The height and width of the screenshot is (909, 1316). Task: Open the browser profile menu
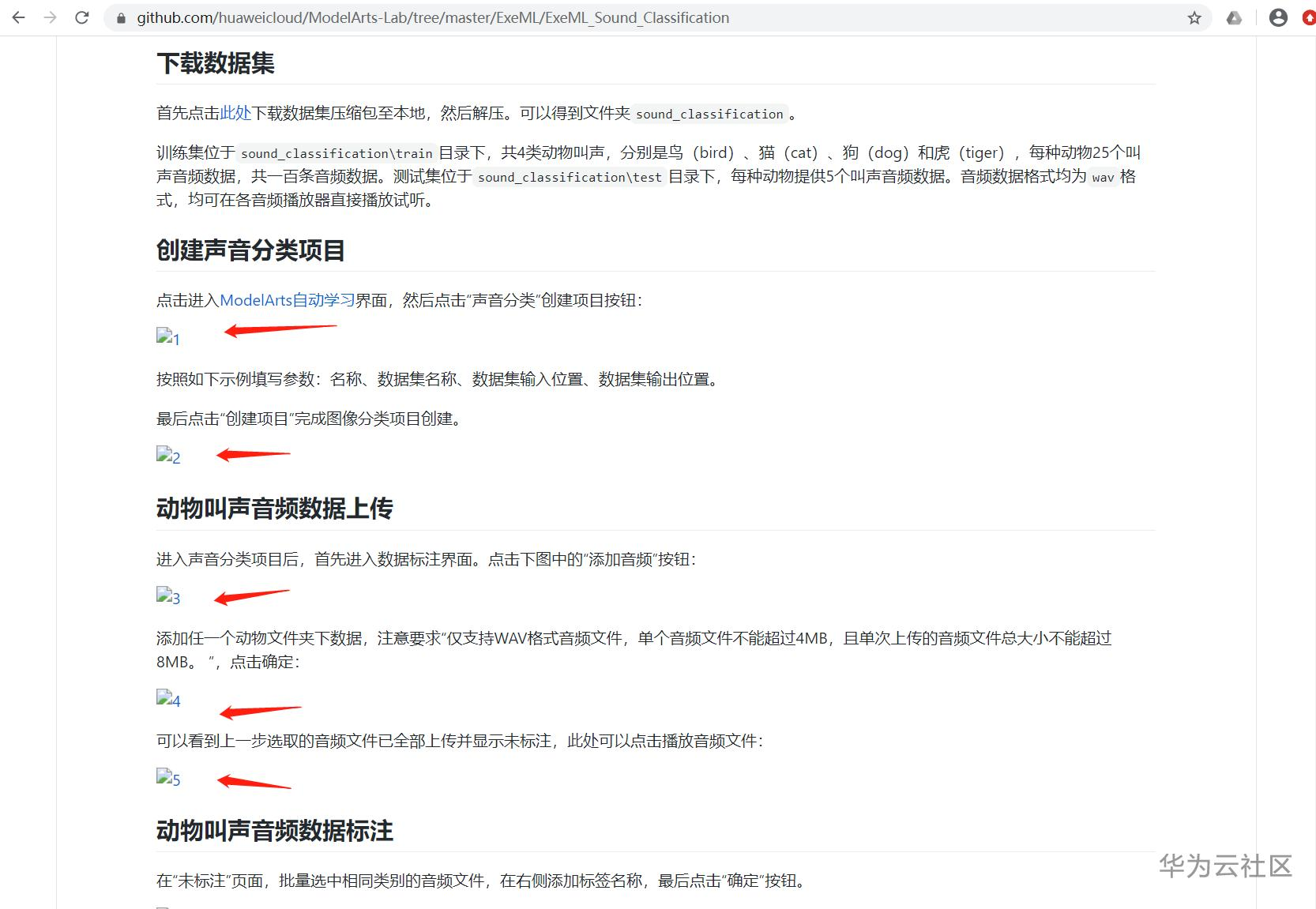(1278, 17)
